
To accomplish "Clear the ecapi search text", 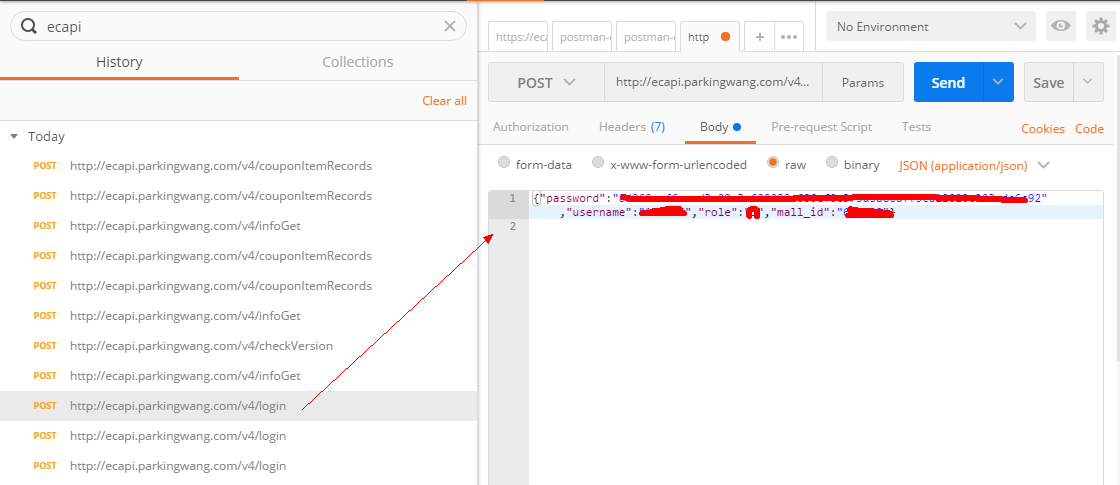I will tap(450, 26).
